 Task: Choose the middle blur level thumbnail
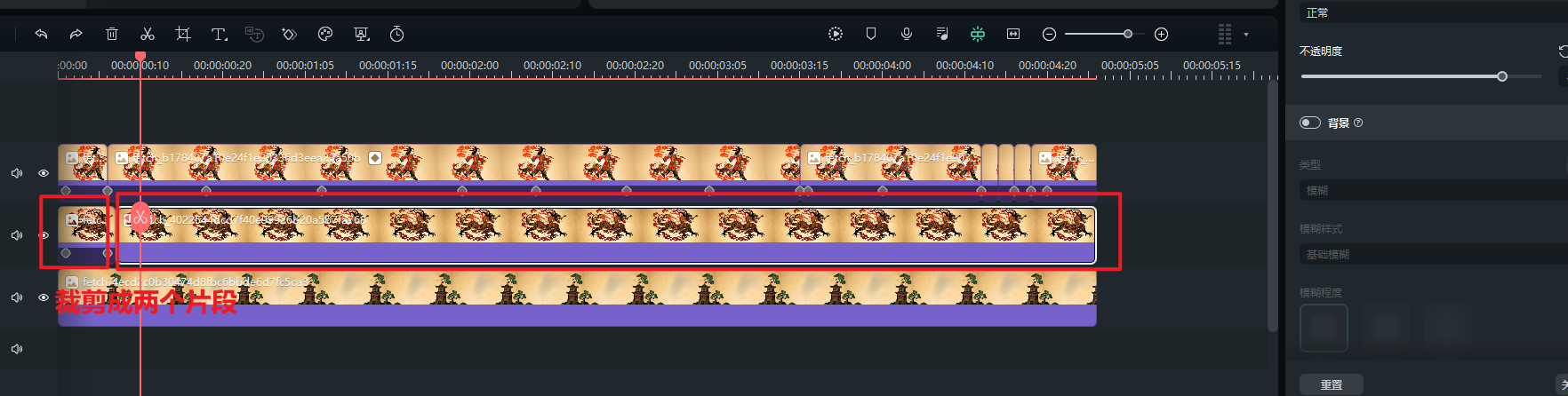pos(1385,328)
